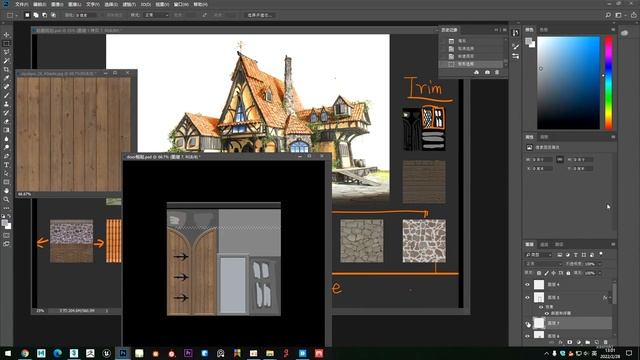
Task: Click Intersect with selection mode icon
Action: tap(53, 15)
